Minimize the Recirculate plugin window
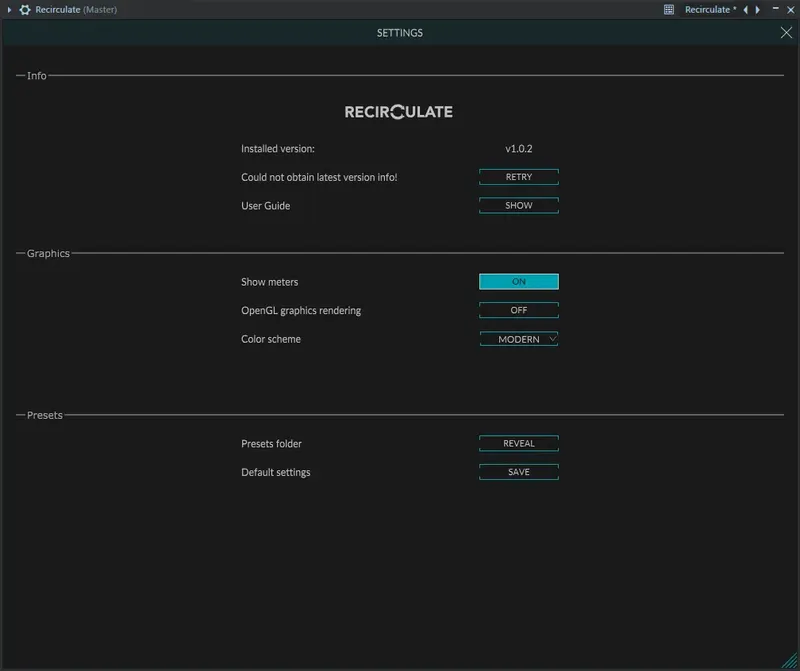Screen dimensions: 800x671 click(x=776, y=9)
